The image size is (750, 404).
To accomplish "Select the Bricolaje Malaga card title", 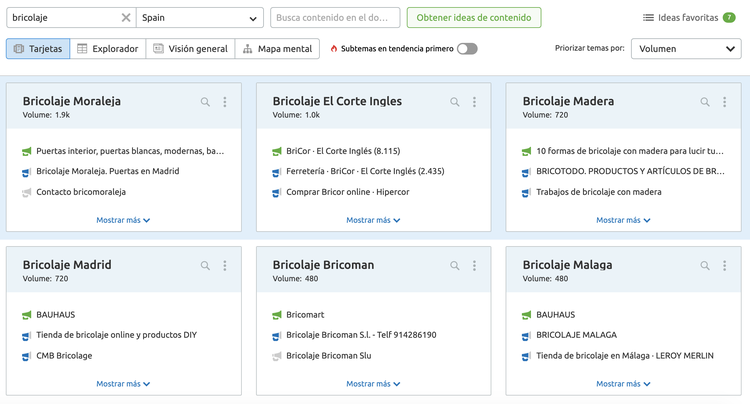I will click(567, 265).
